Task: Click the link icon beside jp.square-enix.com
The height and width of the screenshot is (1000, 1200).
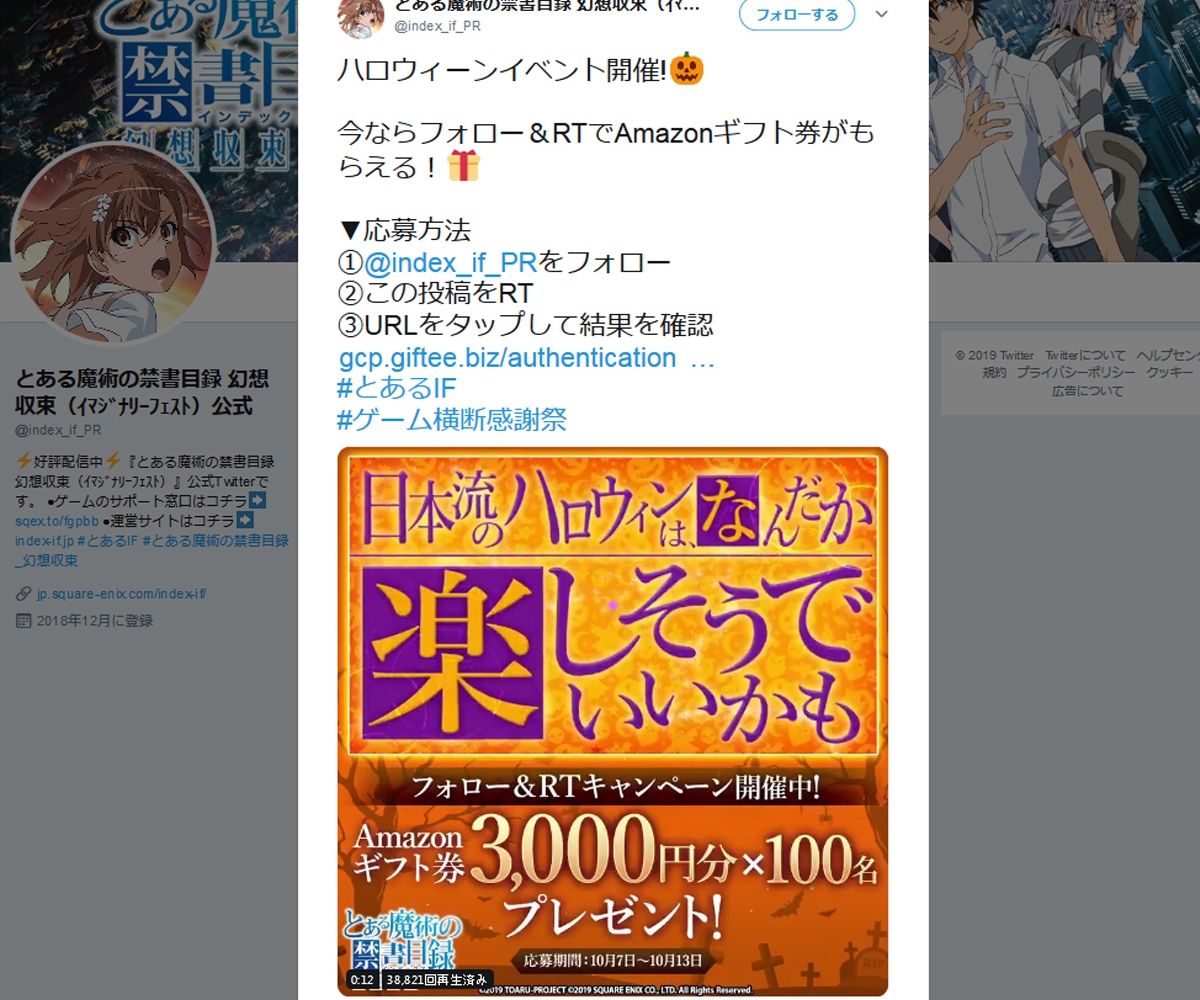Action: 24,594
